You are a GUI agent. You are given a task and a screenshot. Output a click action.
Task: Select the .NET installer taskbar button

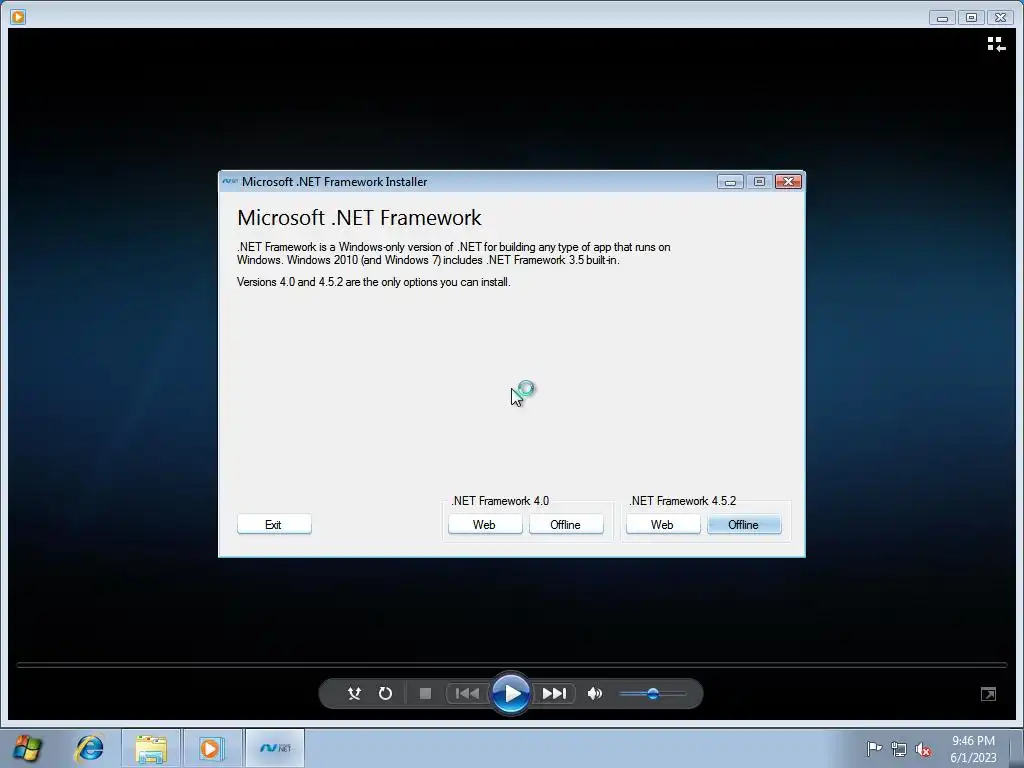pos(275,748)
